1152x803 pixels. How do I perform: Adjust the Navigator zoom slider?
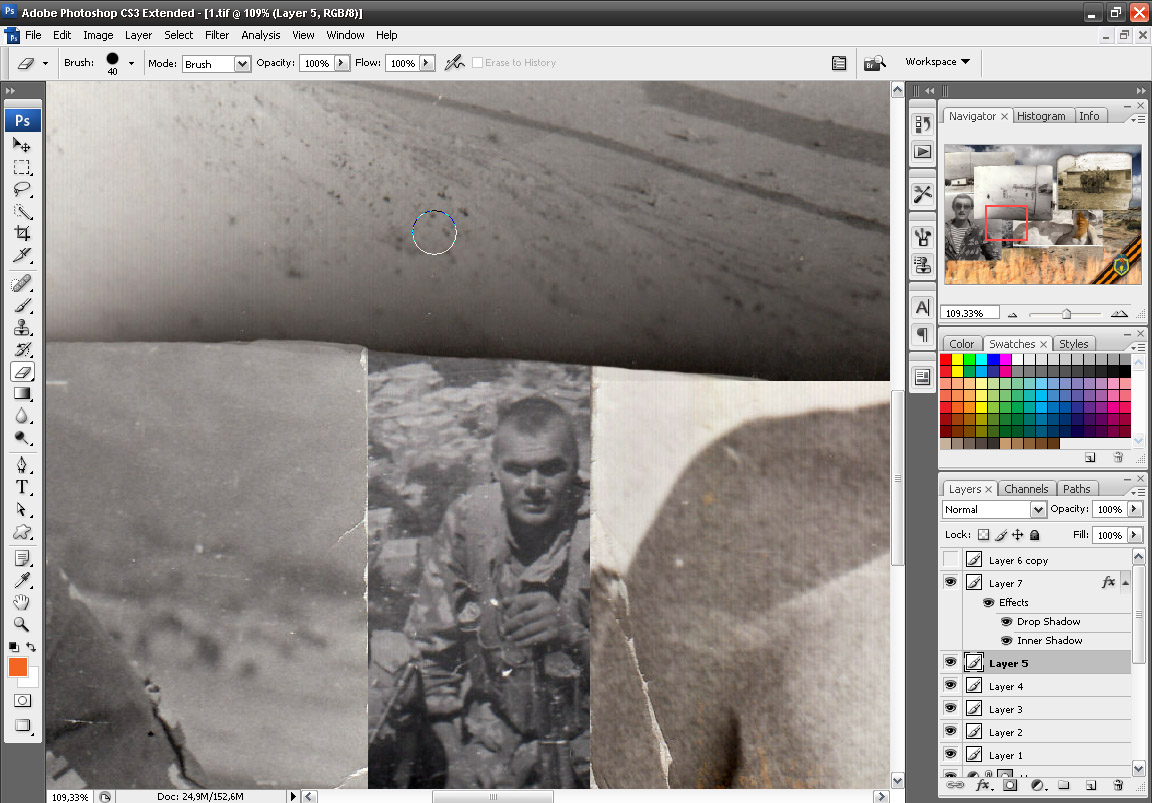click(1066, 314)
